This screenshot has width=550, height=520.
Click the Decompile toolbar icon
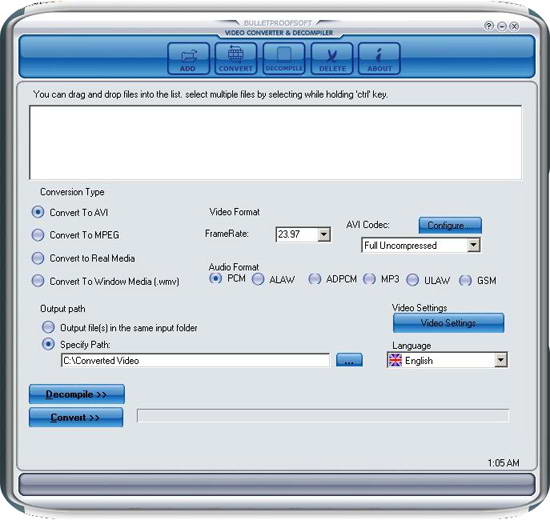284,58
